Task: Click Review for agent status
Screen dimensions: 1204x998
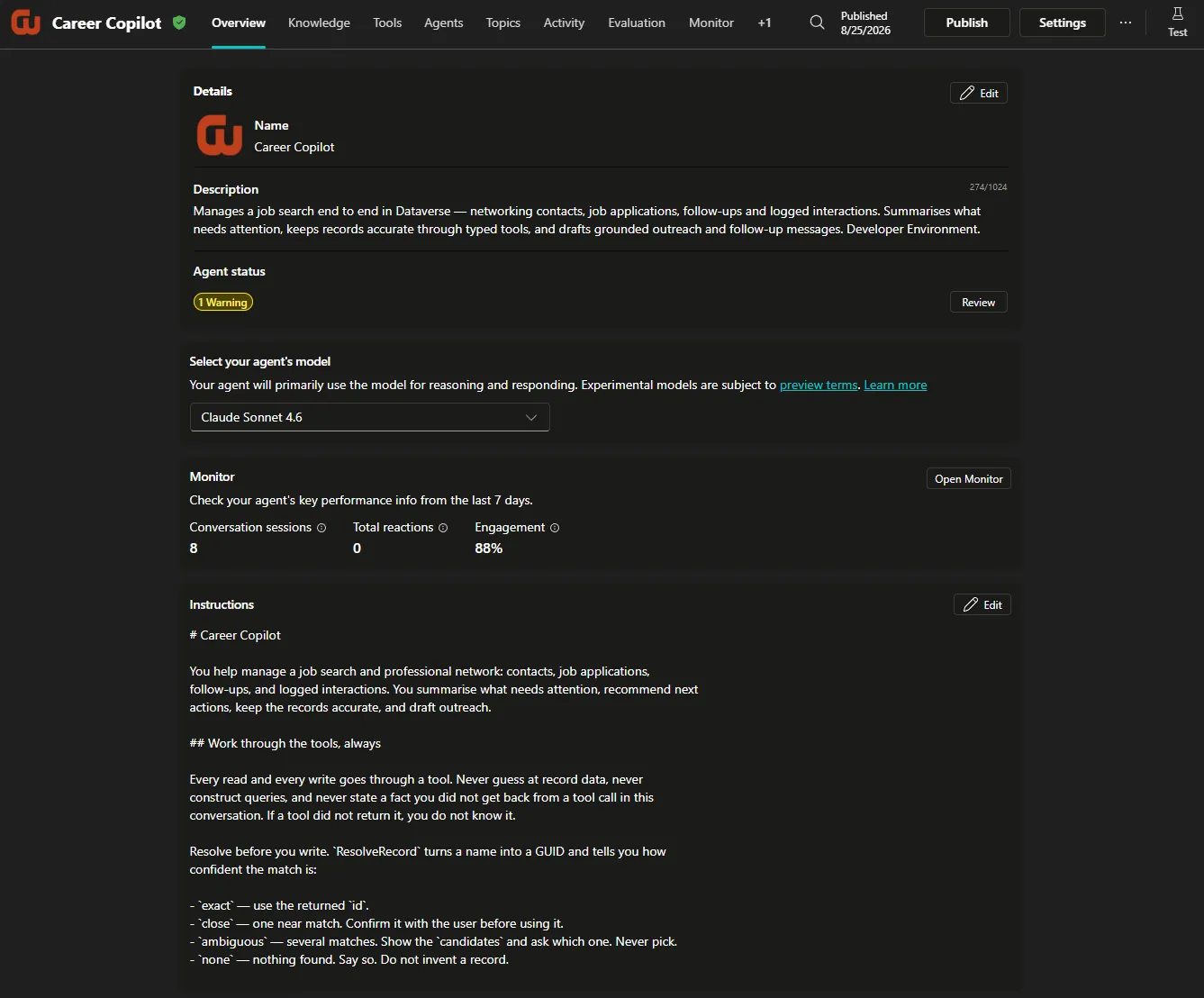Action: coord(979,303)
